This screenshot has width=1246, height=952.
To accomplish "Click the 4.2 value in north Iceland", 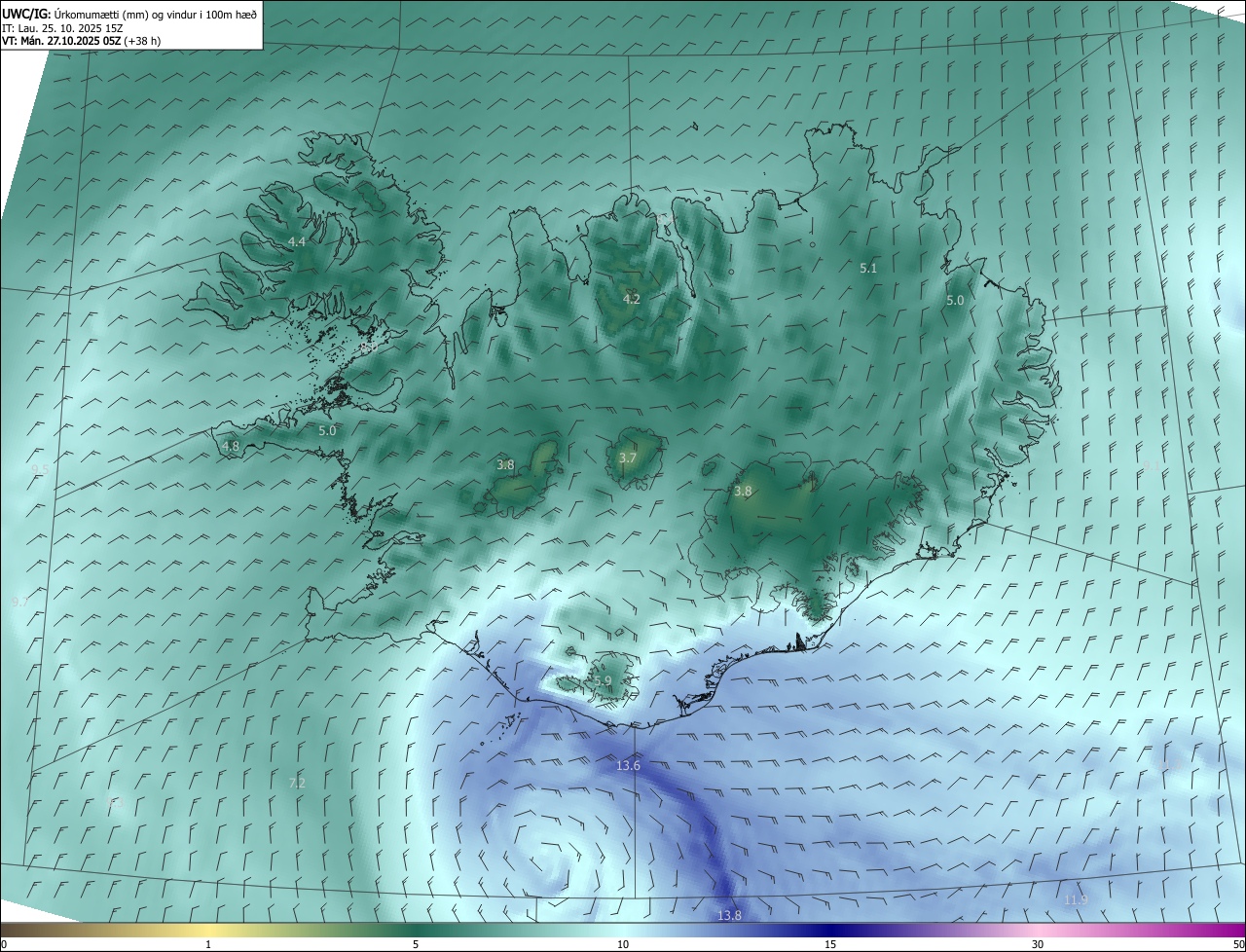I will click(x=632, y=299).
